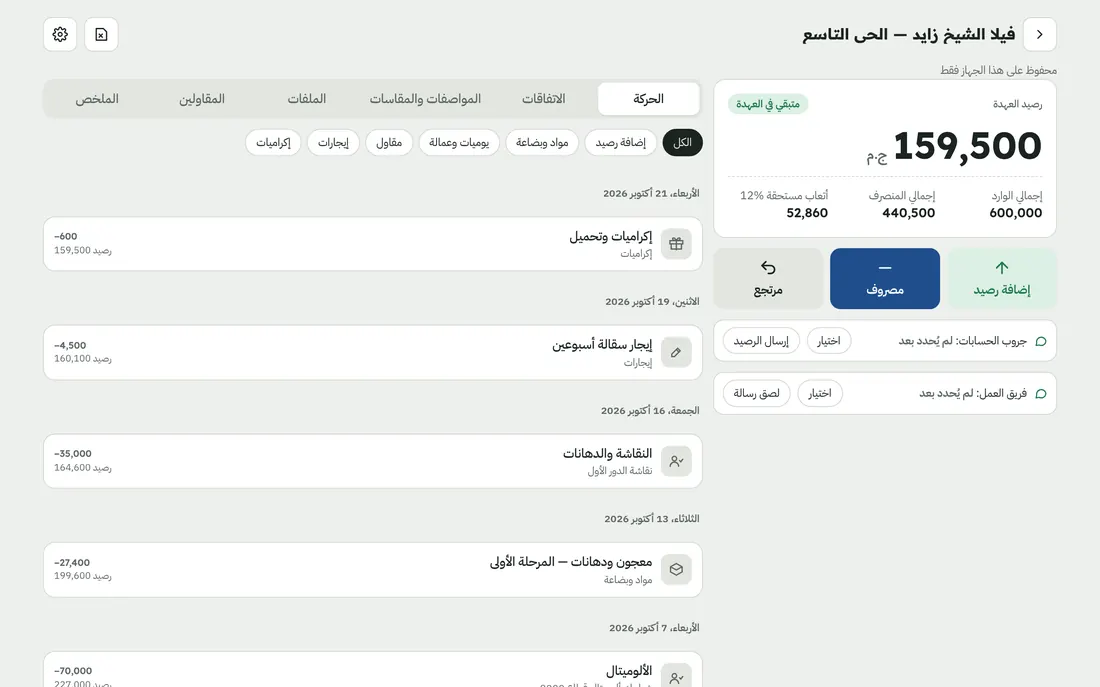Show the الملخص tab

click(x=97, y=99)
